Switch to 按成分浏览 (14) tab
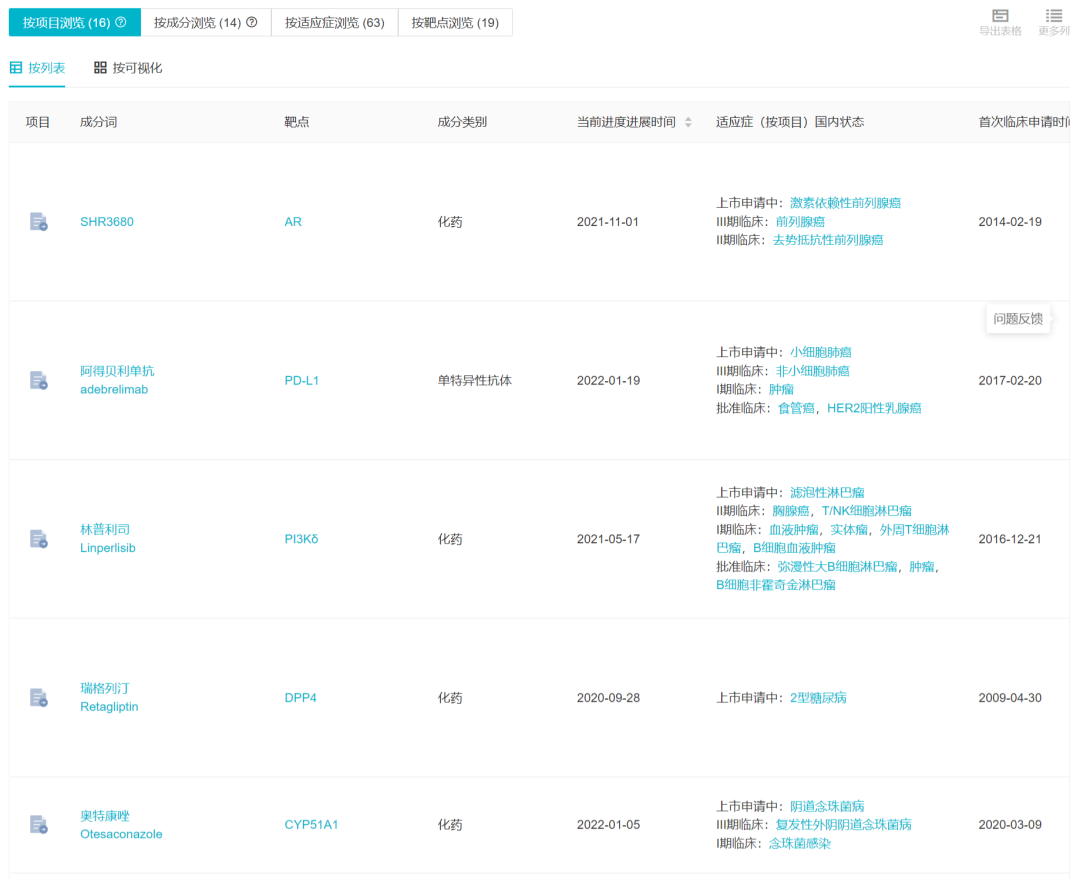 [206, 22]
